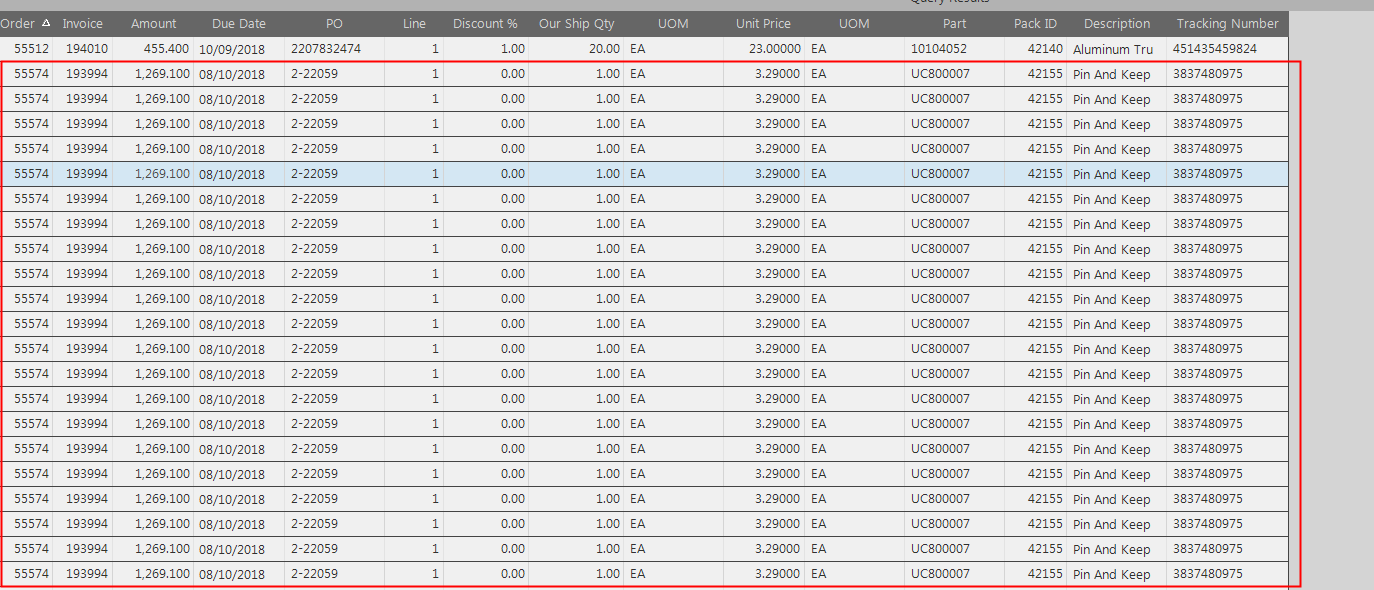
Task: Click UOM header right of Our Ship Qty
Action: [673, 24]
